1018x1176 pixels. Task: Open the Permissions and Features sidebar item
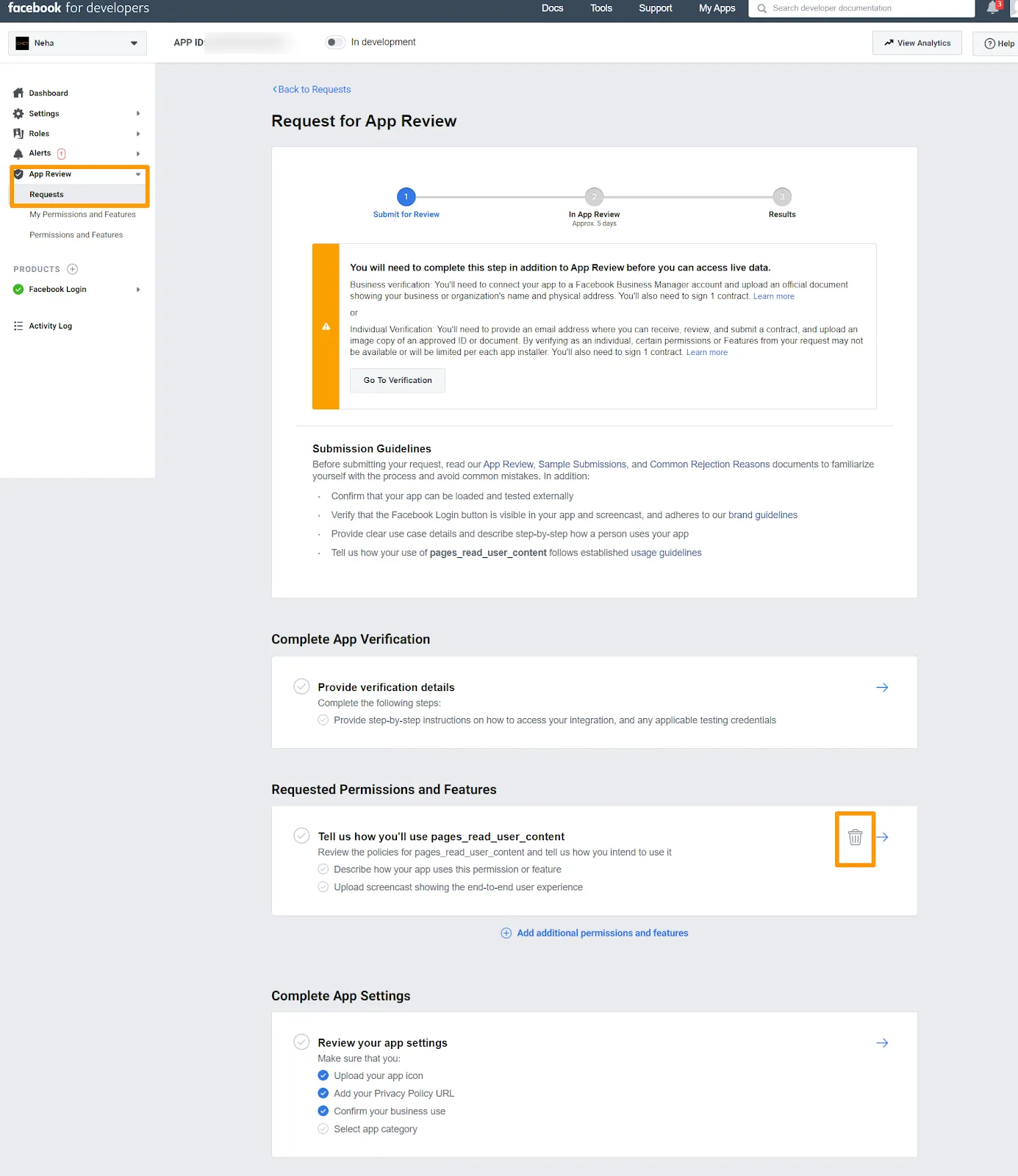(76, 235)
